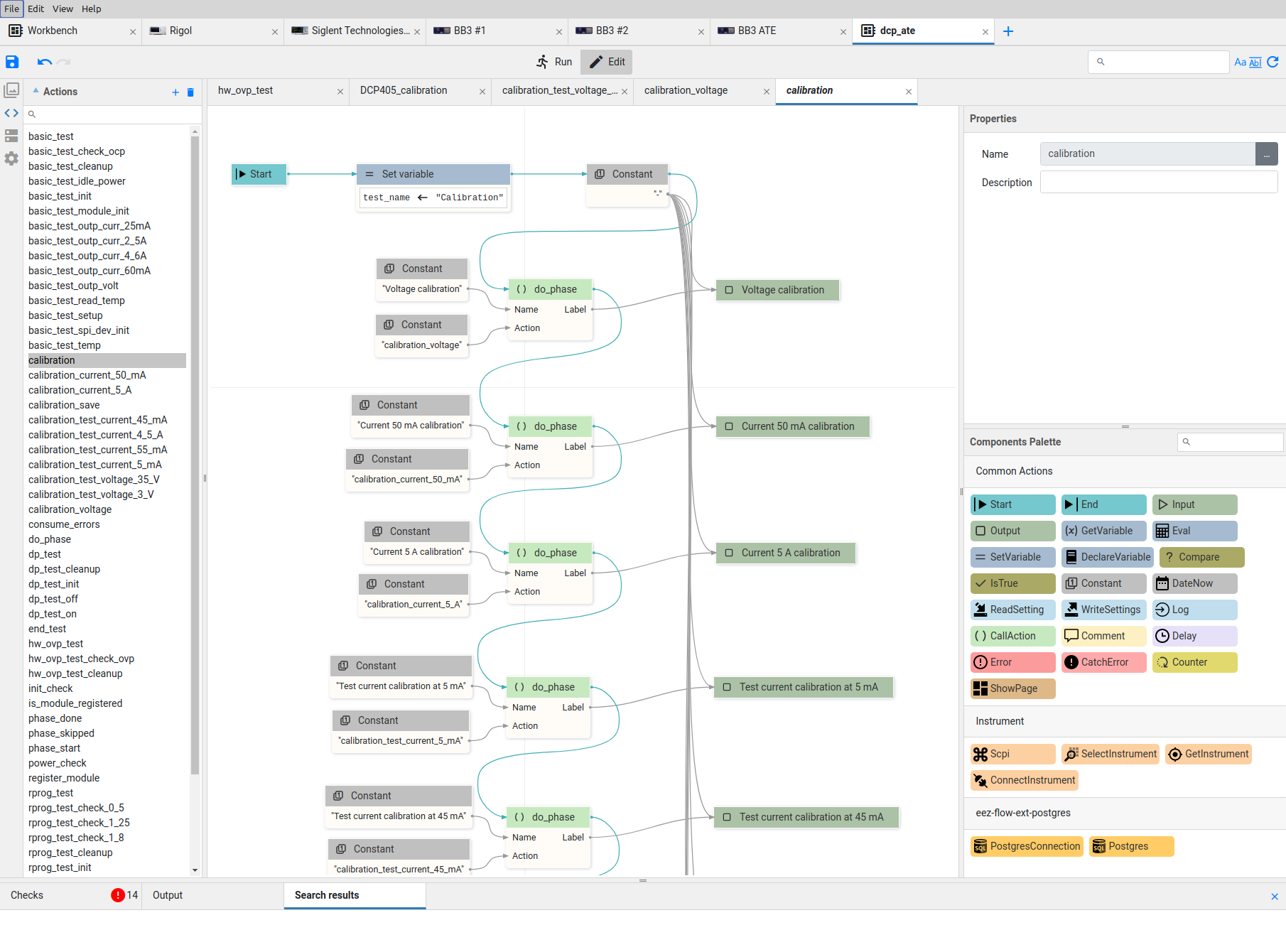Choose the PostgresConnection palette component
The image size is (1286, 952).
1027,846
